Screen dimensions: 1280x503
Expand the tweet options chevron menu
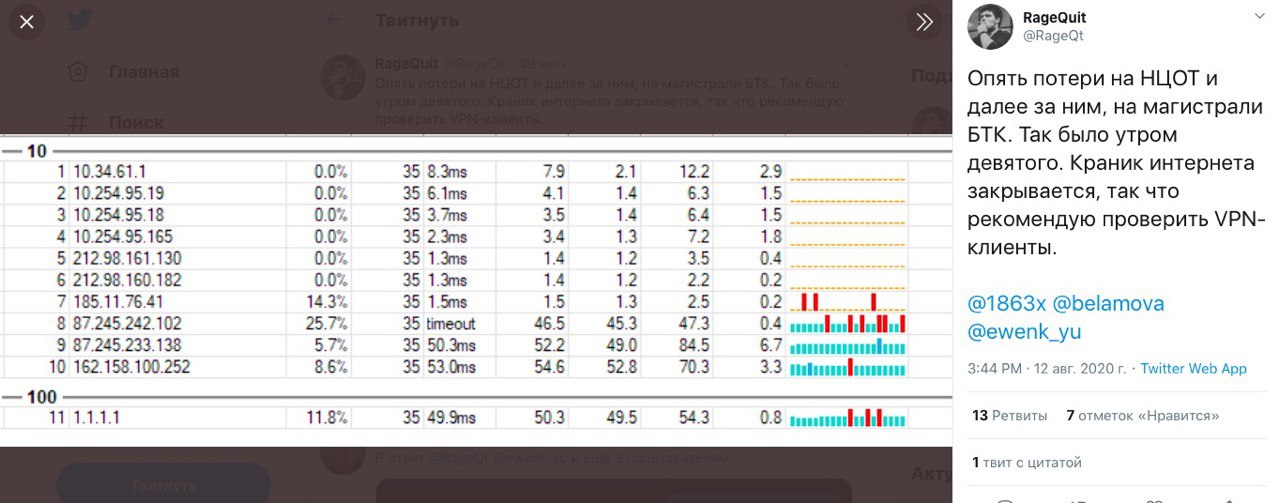point(1260,17)
